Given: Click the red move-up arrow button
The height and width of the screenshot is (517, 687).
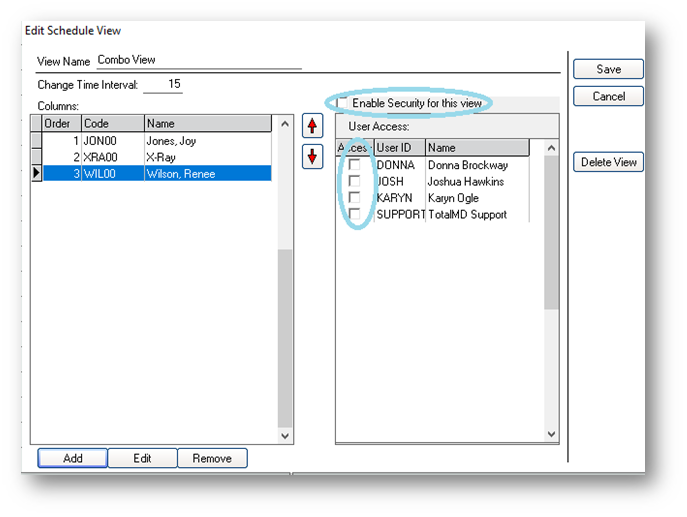Looking at the screenshot, I should pos(313,127).
